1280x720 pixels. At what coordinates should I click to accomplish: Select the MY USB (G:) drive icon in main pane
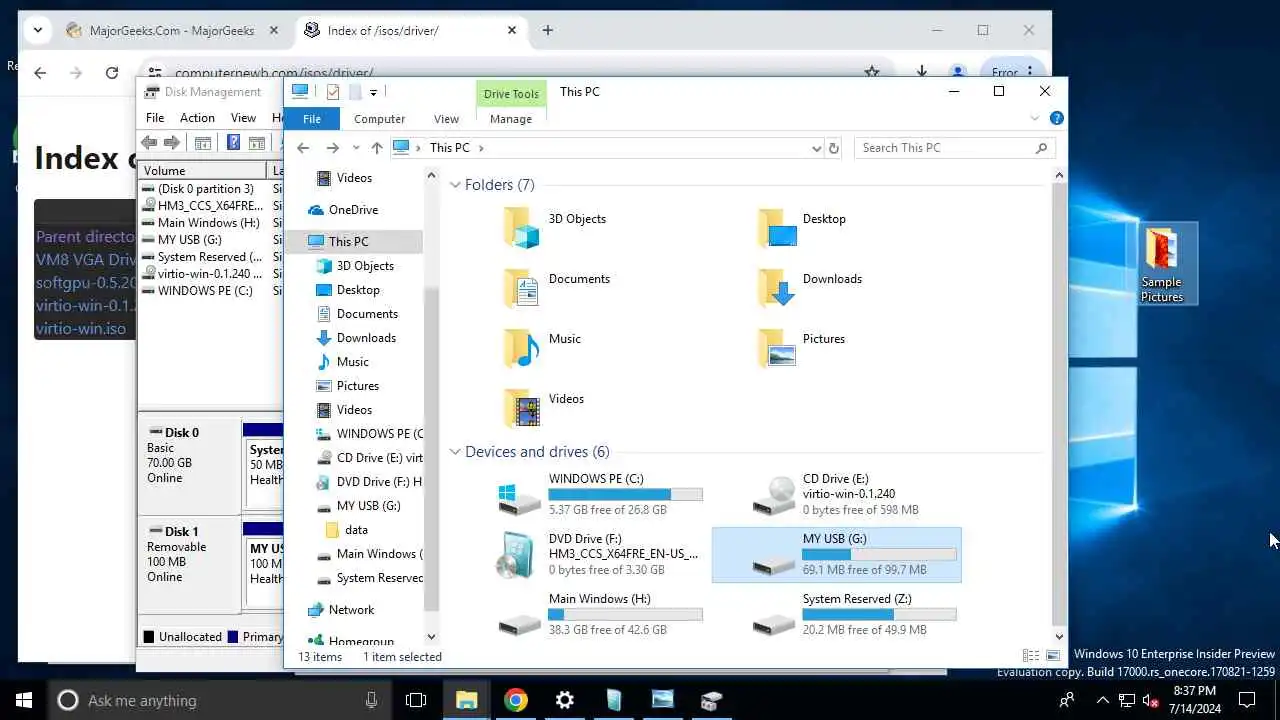[775, 563]
